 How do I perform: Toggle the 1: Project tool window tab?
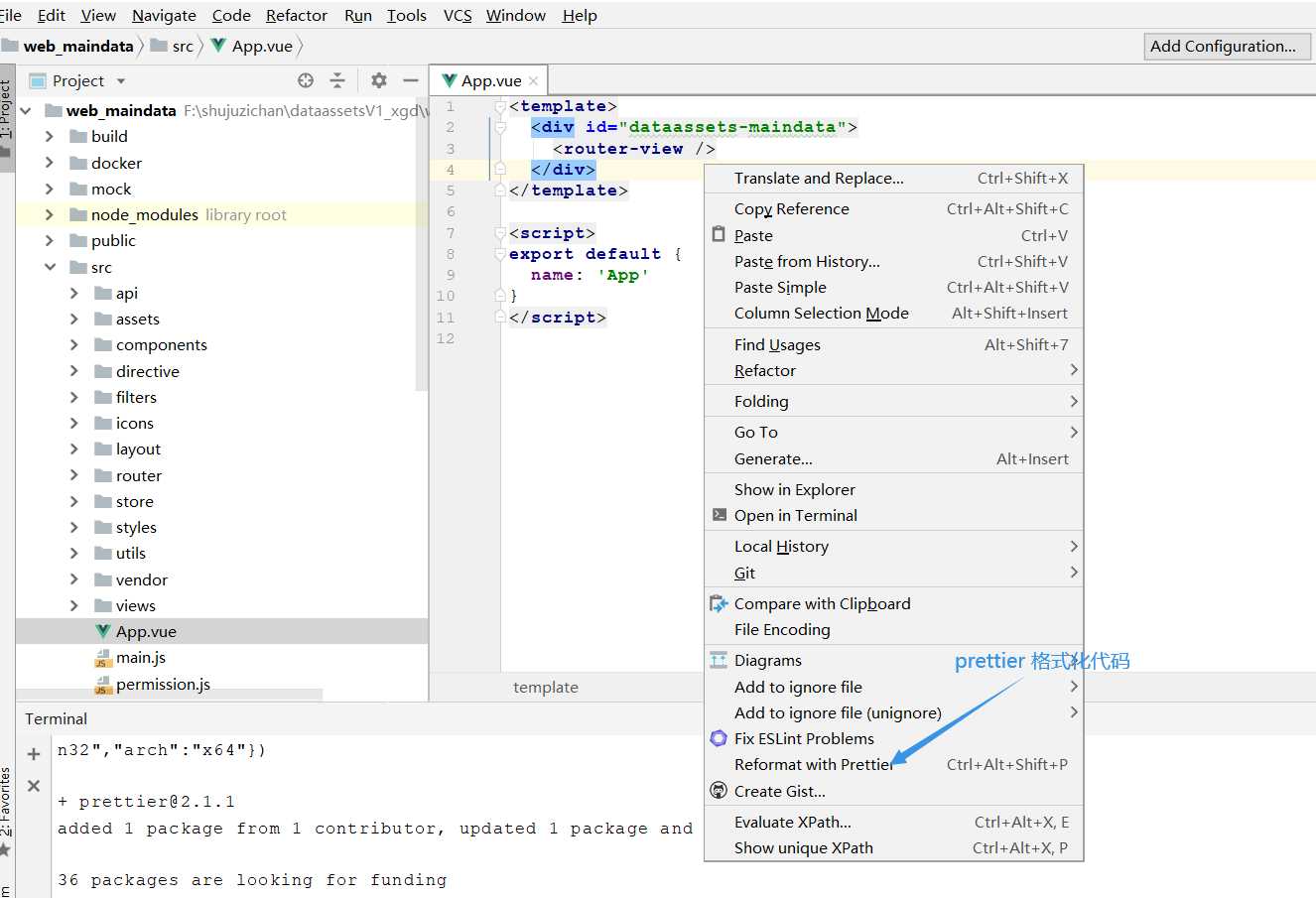pos(6,117)
